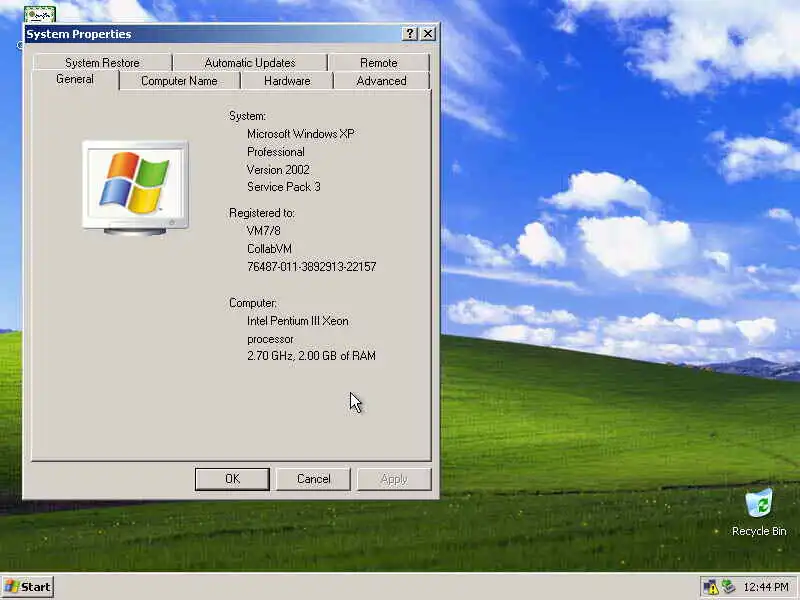Screen dimensions: 800x600
Task: Switch to the Automatic Updates tab
Action: [x=250, y=63]
